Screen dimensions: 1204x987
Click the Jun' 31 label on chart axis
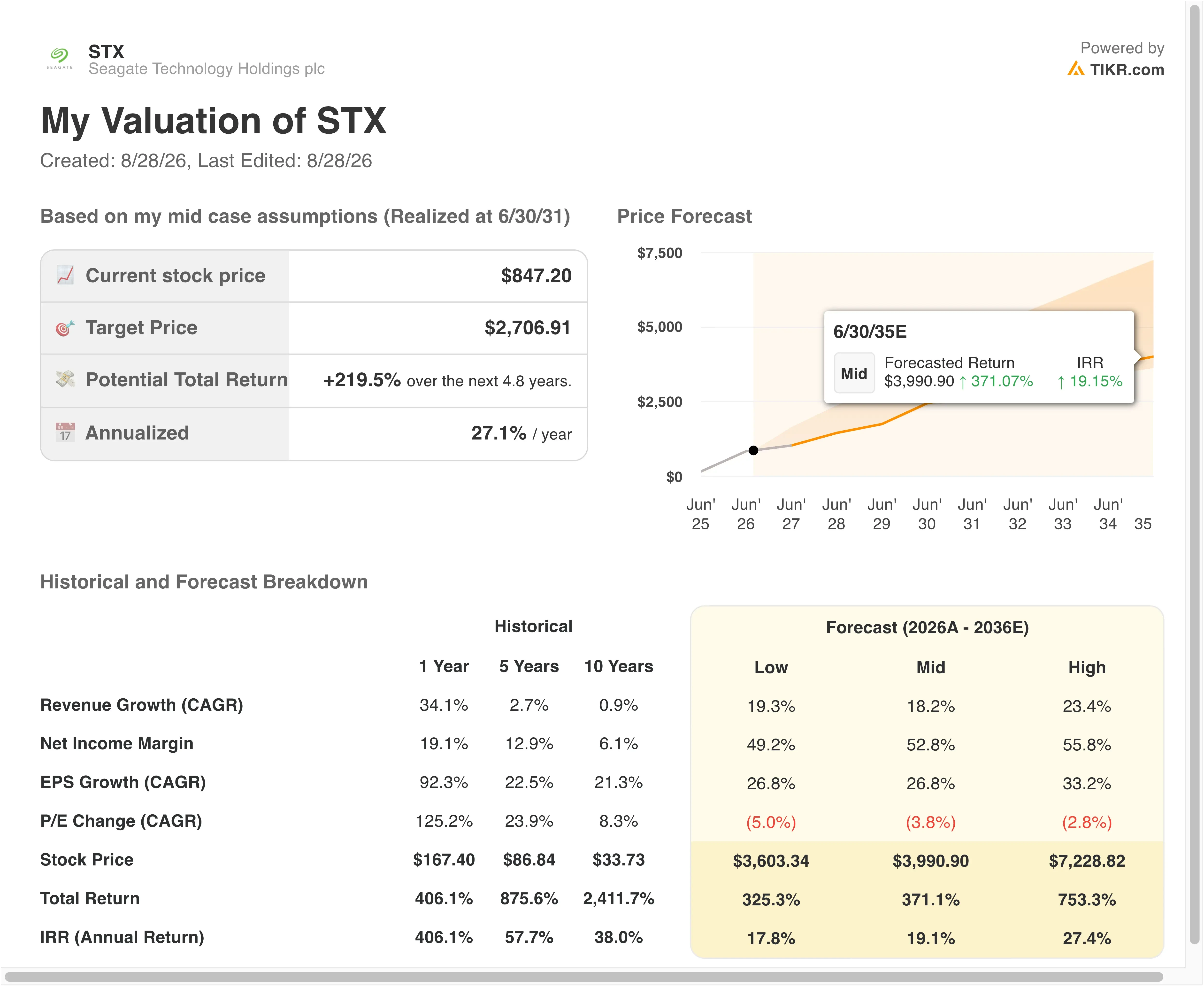972,514
